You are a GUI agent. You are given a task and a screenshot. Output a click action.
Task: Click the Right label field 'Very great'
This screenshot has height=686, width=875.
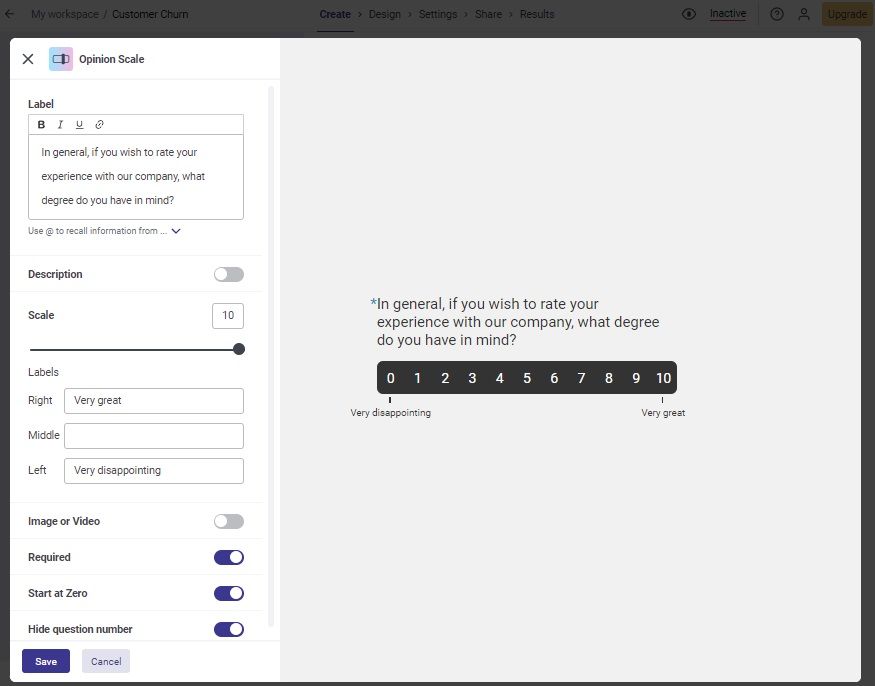click(154, 401)
